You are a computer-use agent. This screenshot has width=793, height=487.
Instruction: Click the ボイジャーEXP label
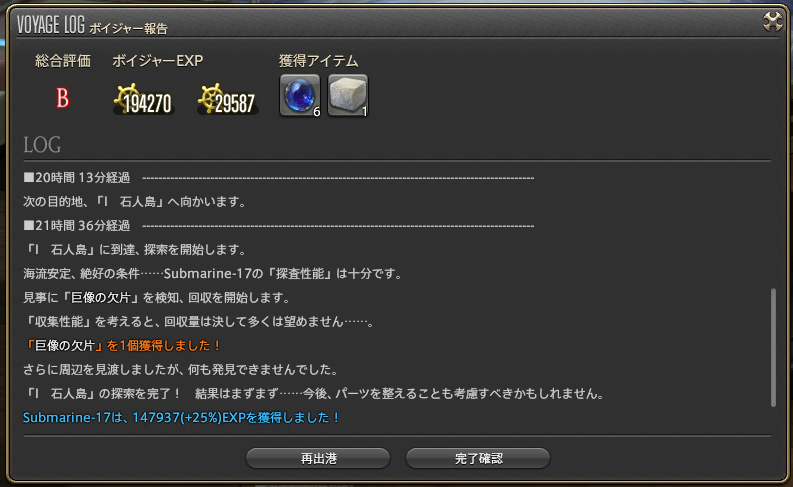pos(158,61)
